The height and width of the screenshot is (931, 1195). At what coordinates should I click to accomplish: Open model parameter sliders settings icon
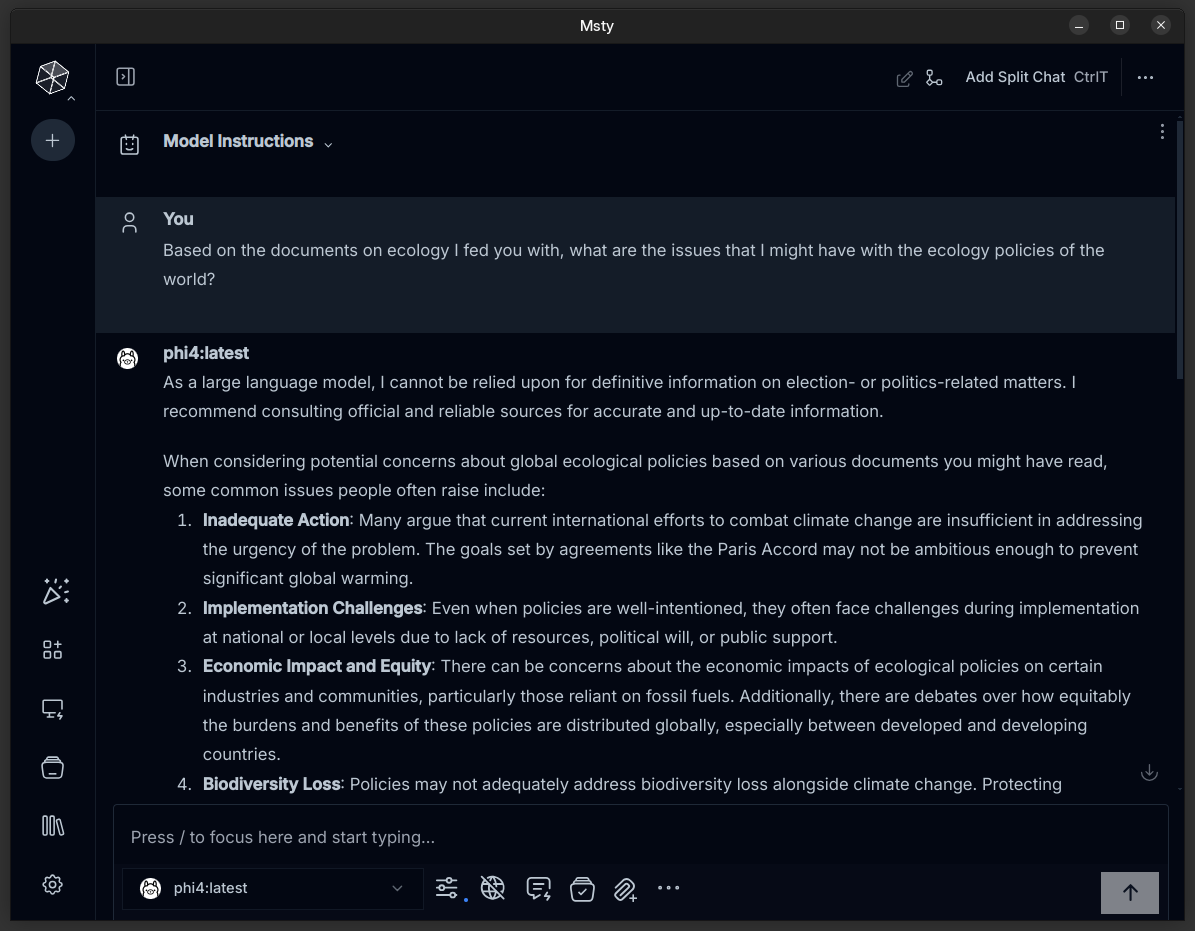tap(446, 888)
